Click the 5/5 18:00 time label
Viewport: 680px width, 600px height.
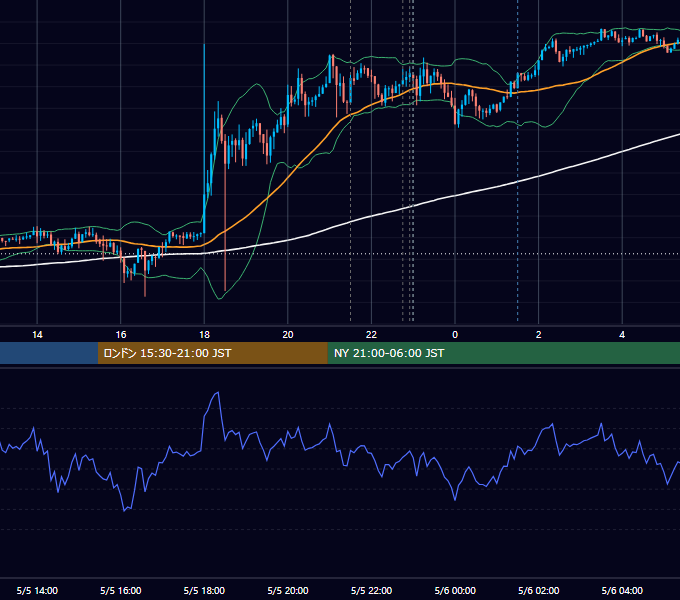tap(204, 590)
